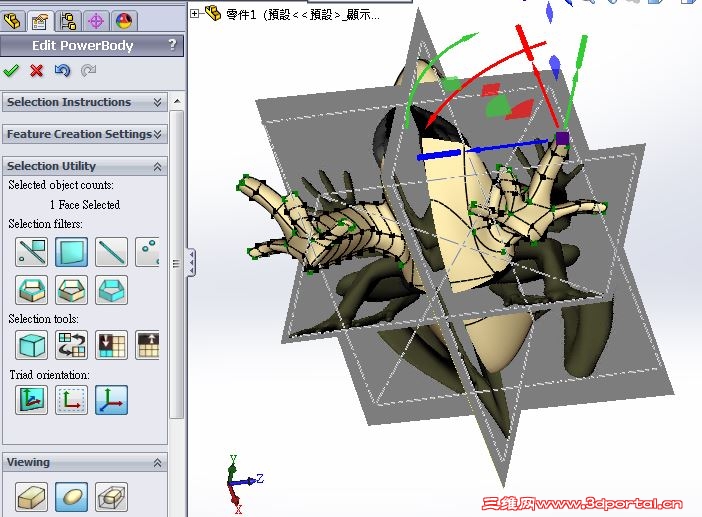
Task: Click the property panel vertical scrollbar
Action: [177, 264]
